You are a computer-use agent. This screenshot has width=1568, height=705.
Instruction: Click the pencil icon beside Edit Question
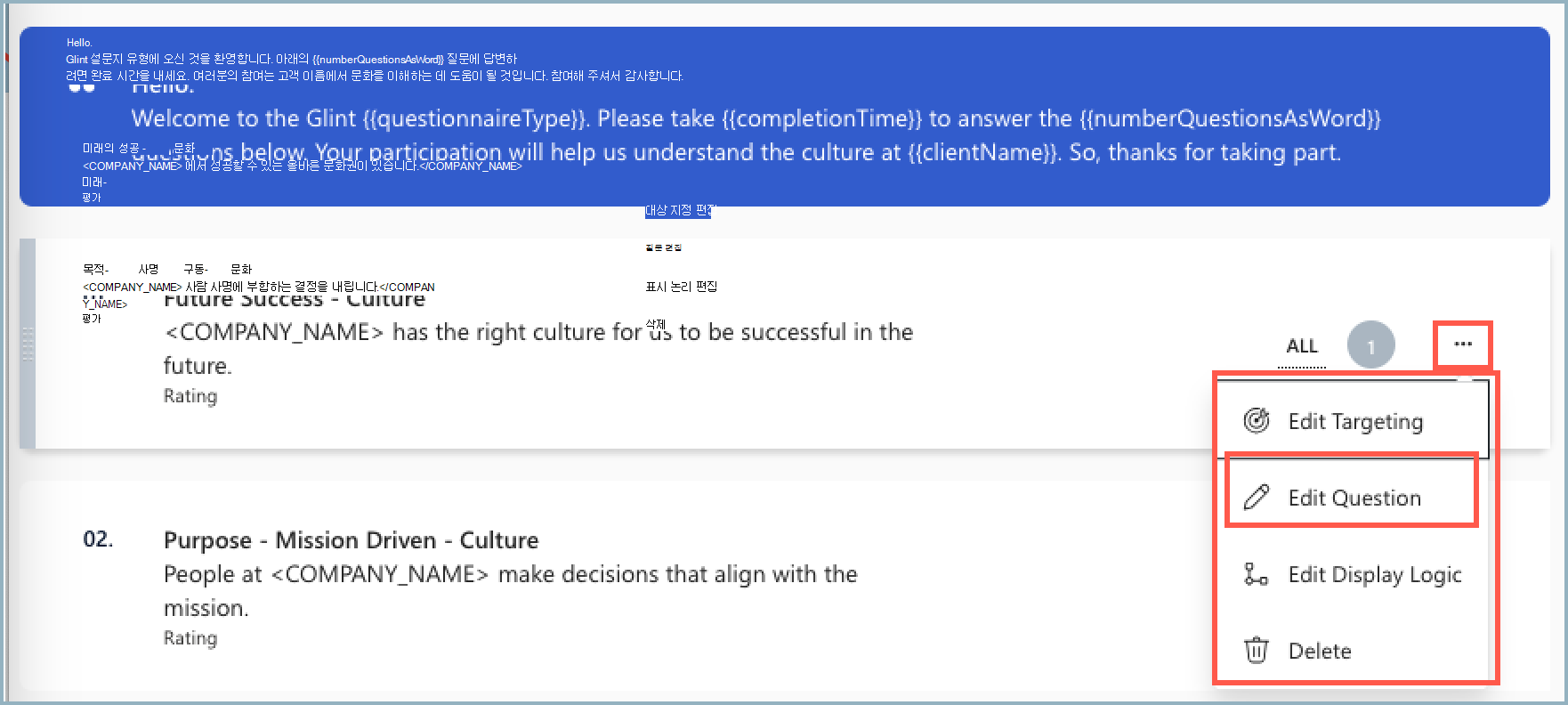[1256, 497]
